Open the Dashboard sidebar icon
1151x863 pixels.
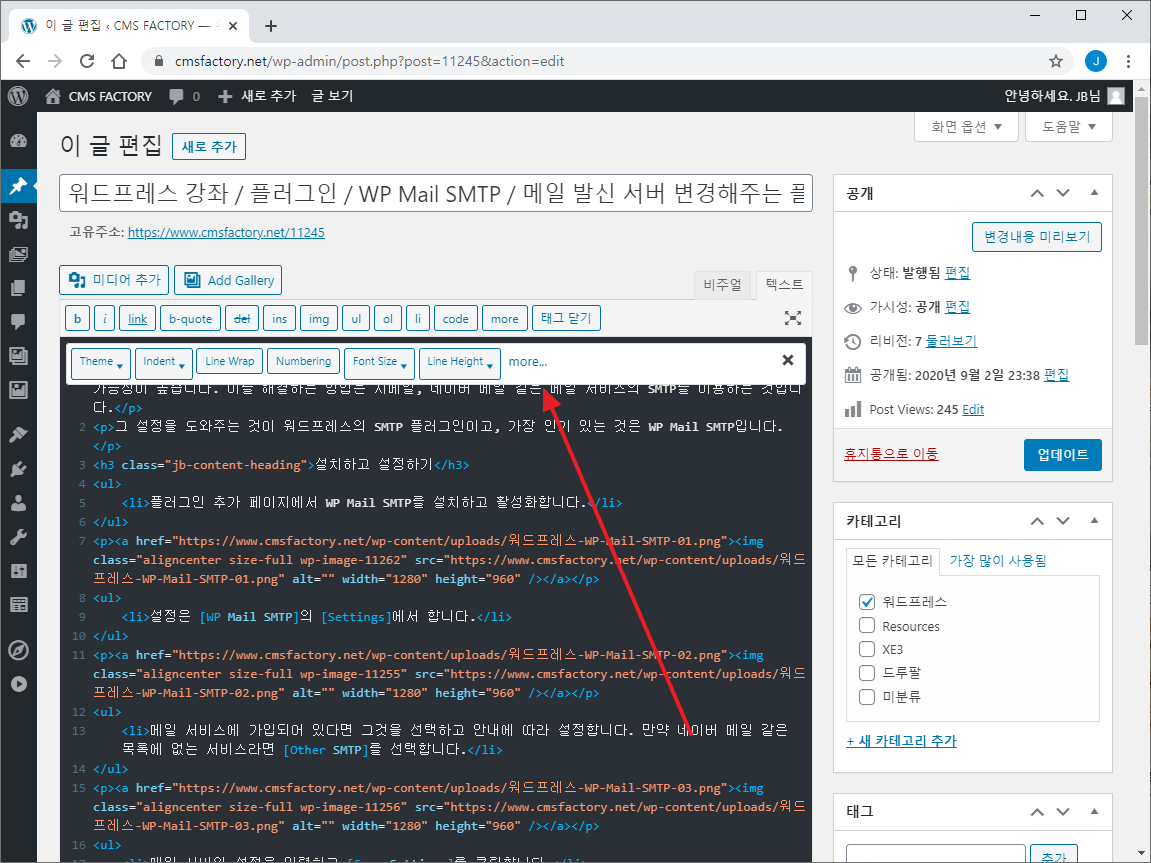coord(18,142)
